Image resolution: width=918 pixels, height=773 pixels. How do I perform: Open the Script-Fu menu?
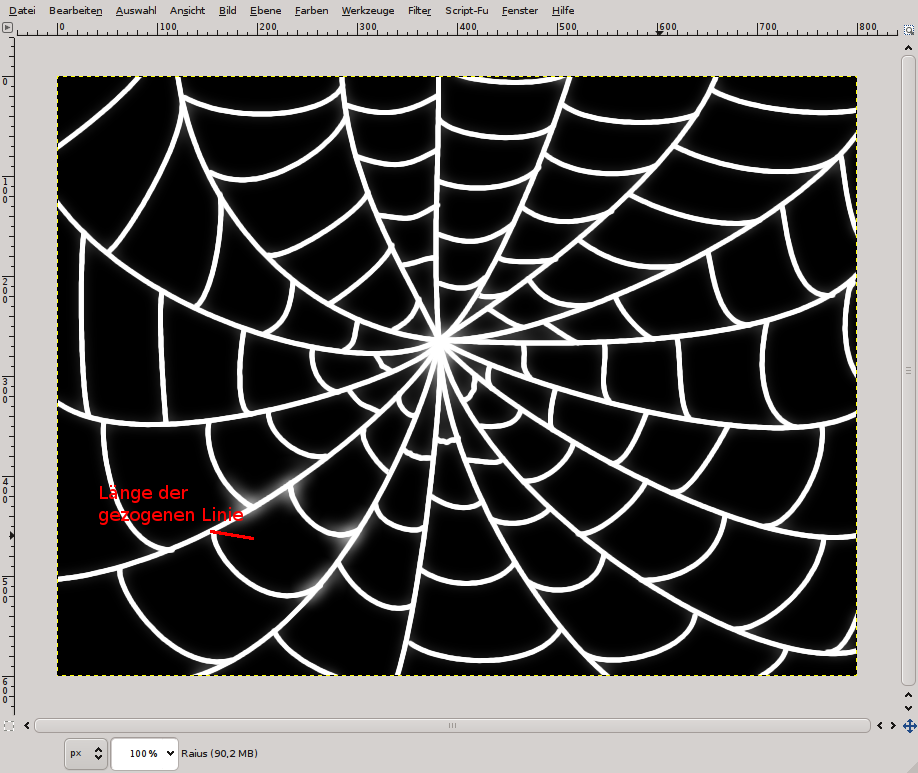point(467,11)
